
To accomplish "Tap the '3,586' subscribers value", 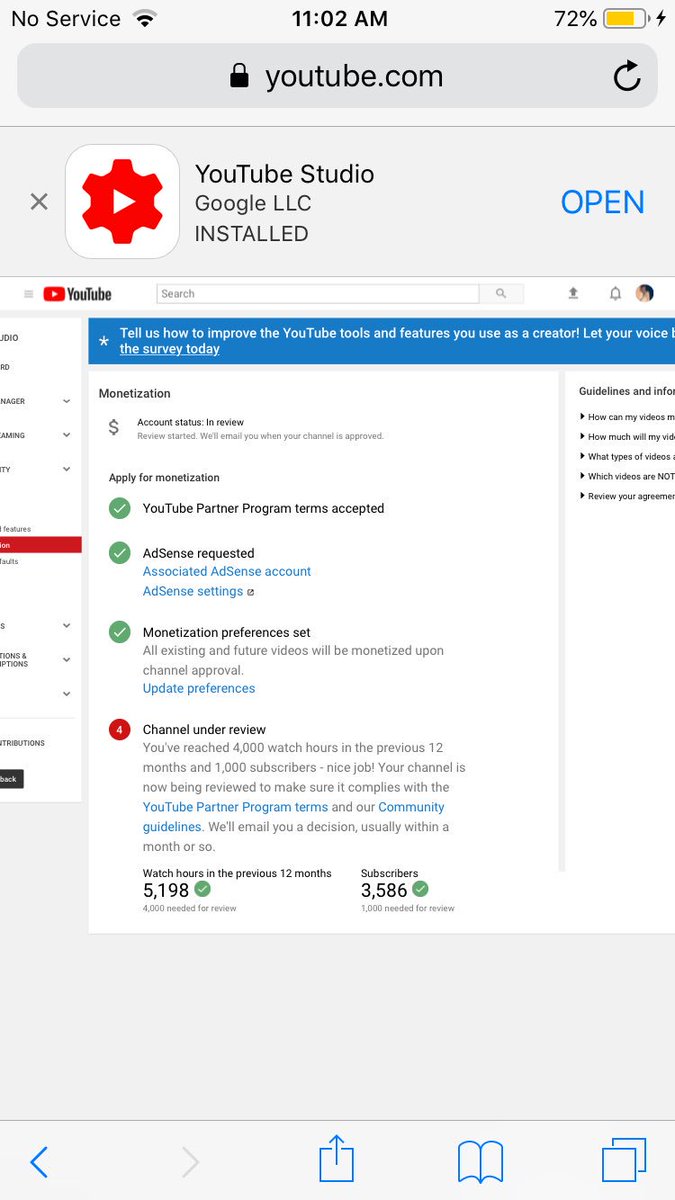I will pyautogui.click(x=384, y=889).
